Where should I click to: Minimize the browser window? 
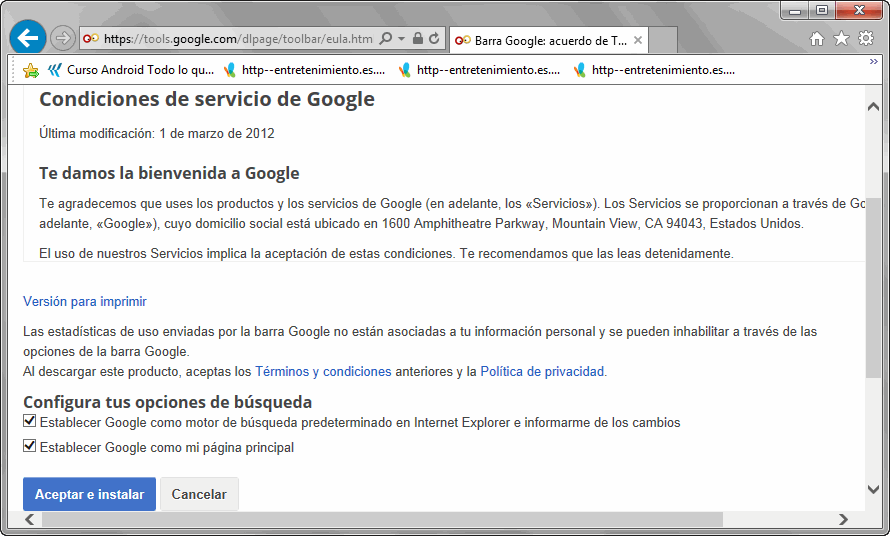[x=795, y=11]
